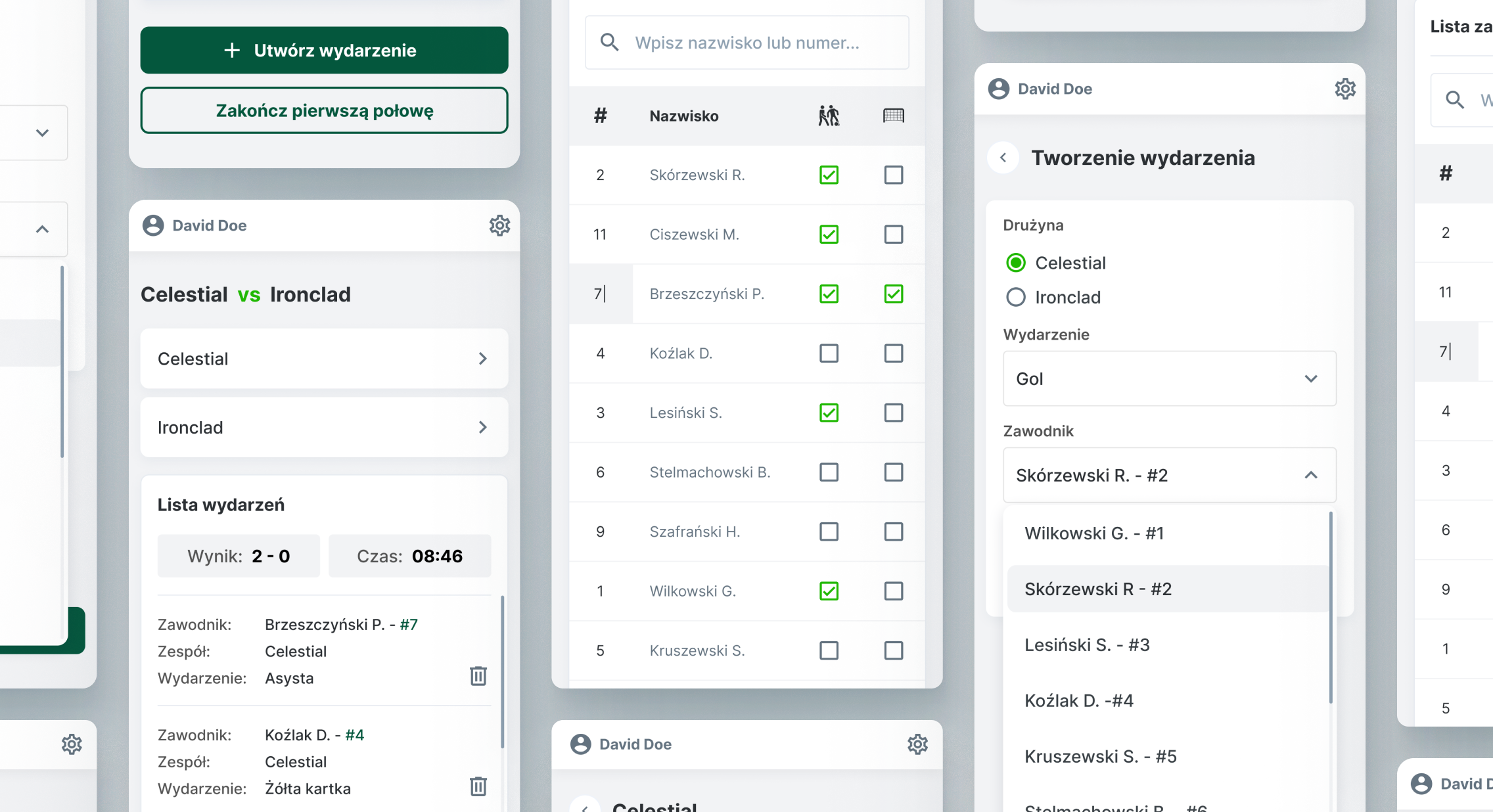Select the Ironclad radio button
The height and width of the screenshot is (812, 1493).
[1015, 297]
